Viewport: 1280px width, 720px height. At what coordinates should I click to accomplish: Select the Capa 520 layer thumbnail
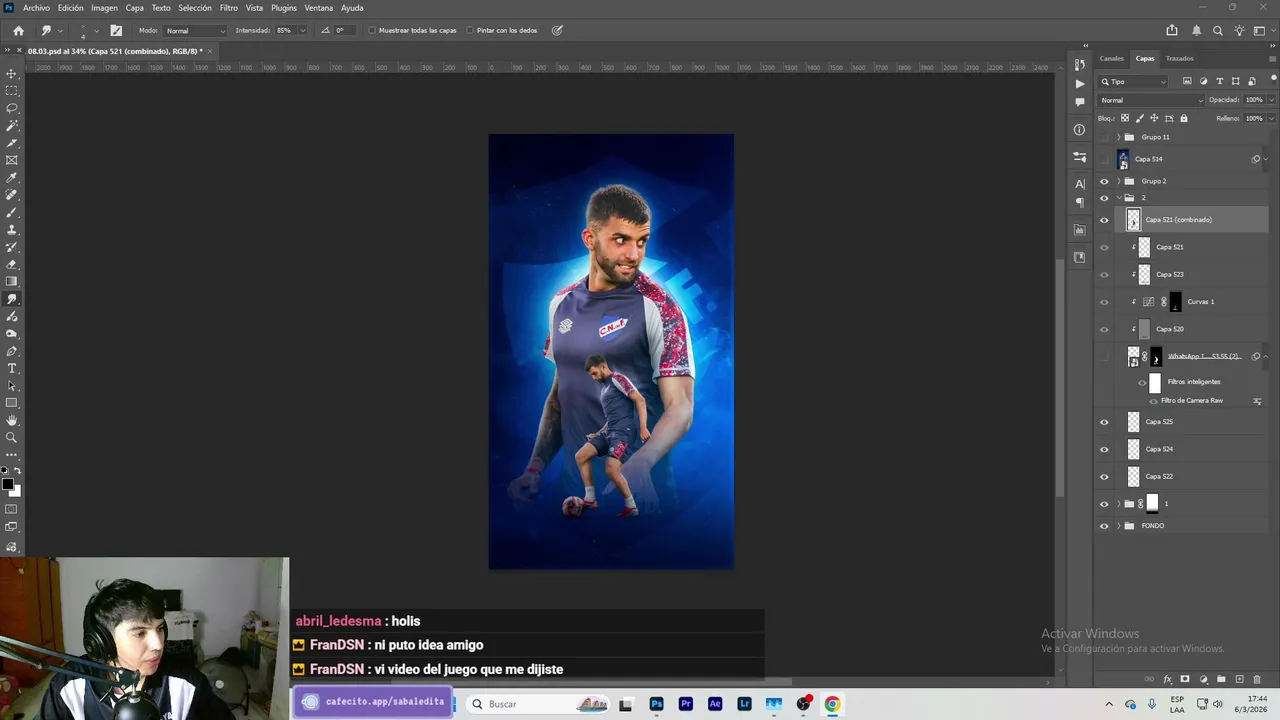(x=1145, y=329)
